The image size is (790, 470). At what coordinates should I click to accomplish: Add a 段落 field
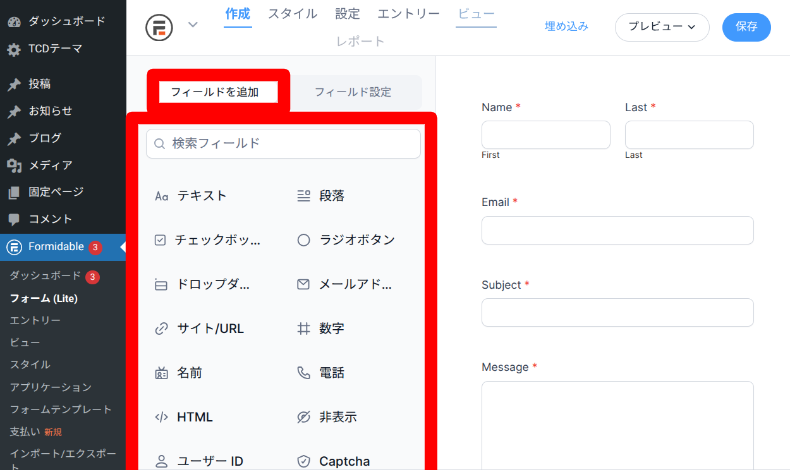pyautogui.click(x=320, y=196)
